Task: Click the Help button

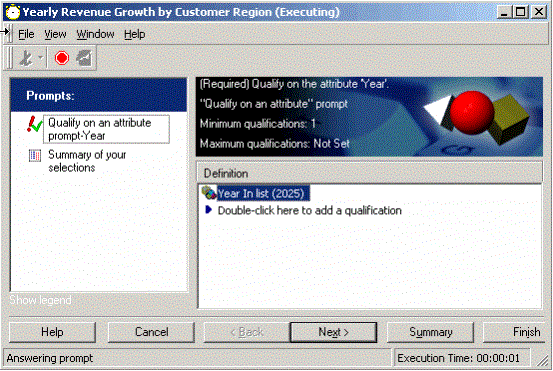Action: coord(52,332)
